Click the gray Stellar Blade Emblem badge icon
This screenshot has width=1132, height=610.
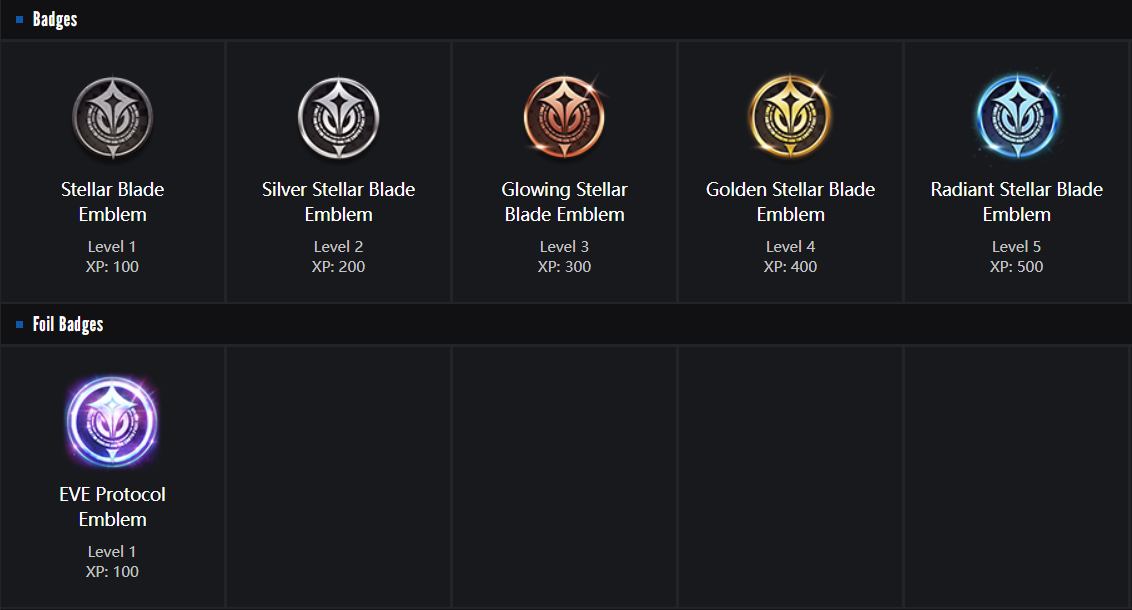[x=113, y=118]
